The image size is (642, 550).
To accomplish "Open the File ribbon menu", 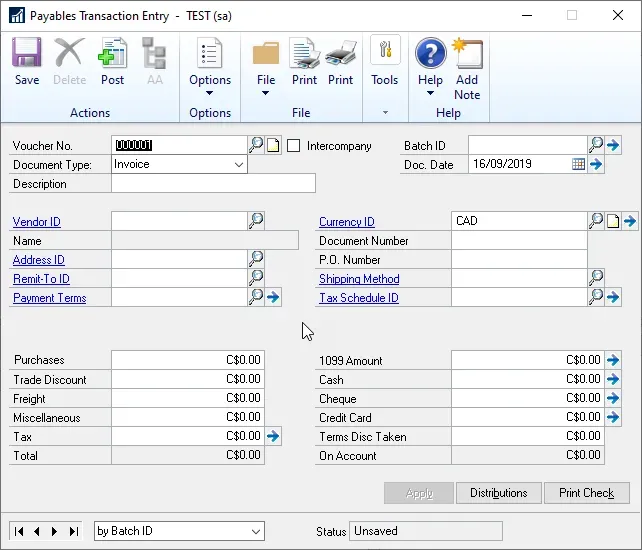I will point(266,68).
